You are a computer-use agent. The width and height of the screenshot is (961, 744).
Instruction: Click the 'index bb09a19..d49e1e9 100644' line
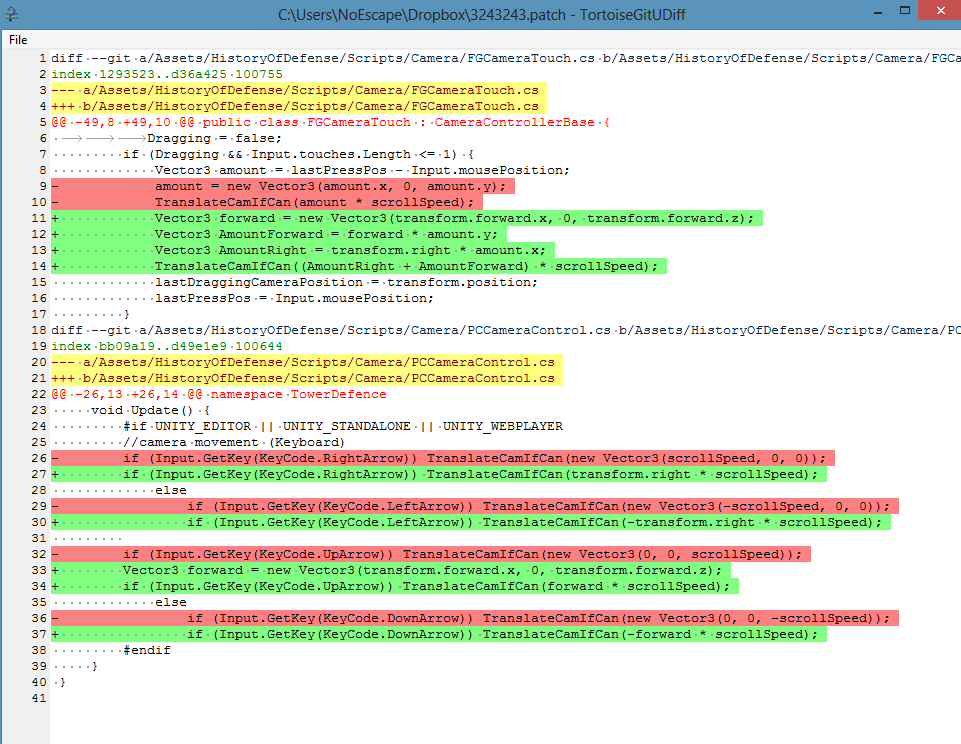point(167,346)
